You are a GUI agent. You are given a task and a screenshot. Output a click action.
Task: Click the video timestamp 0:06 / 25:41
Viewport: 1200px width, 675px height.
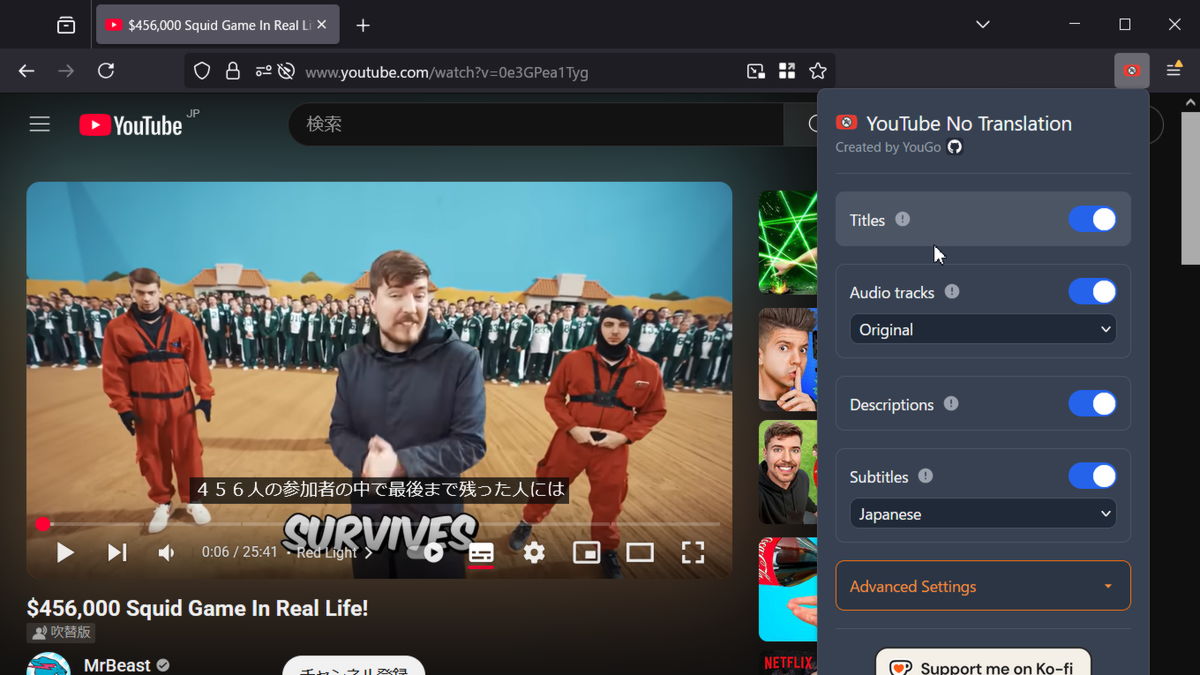[240, 552]
